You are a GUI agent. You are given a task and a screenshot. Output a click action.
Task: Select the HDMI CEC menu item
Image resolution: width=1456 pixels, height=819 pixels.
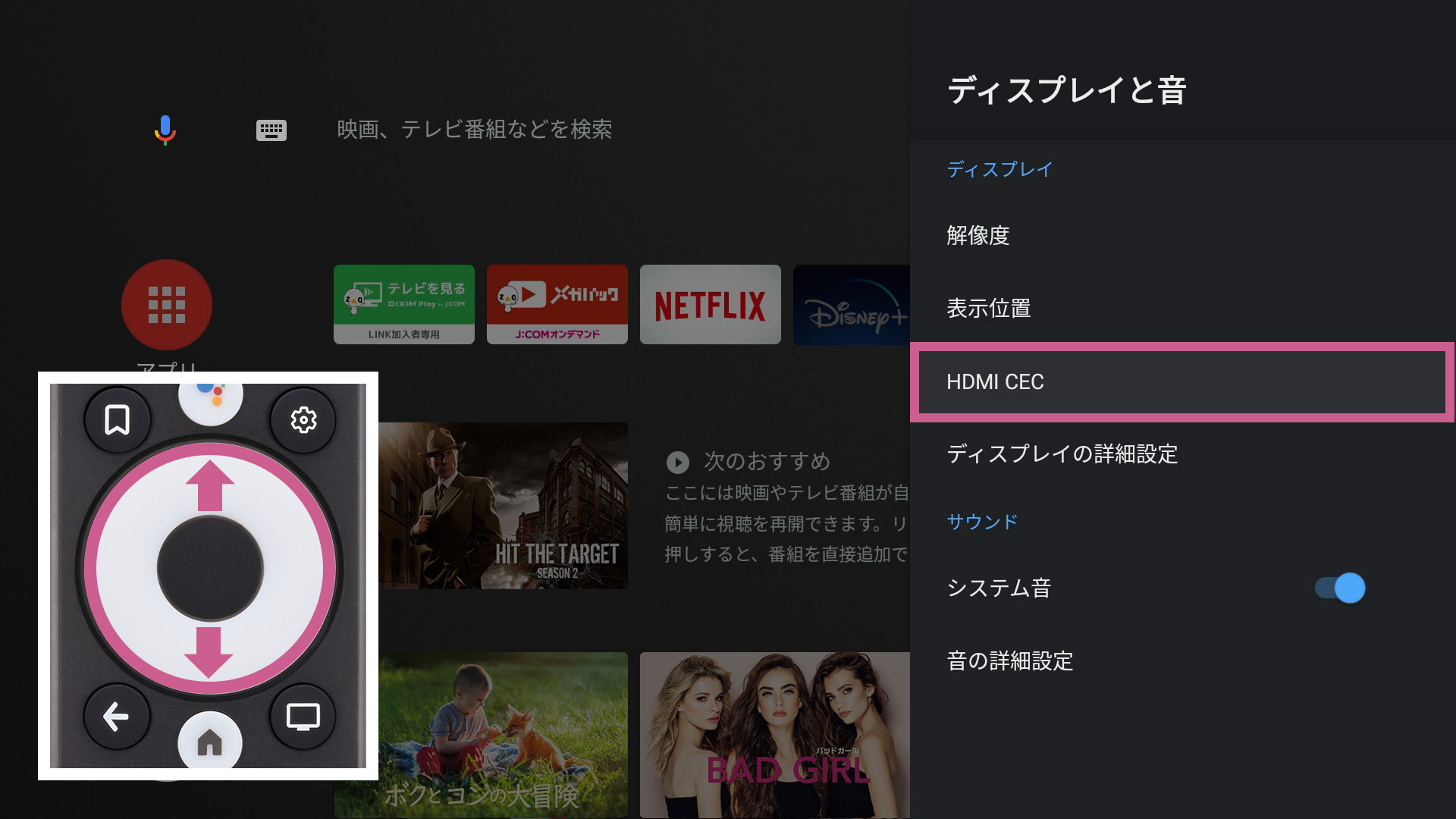1182,381
